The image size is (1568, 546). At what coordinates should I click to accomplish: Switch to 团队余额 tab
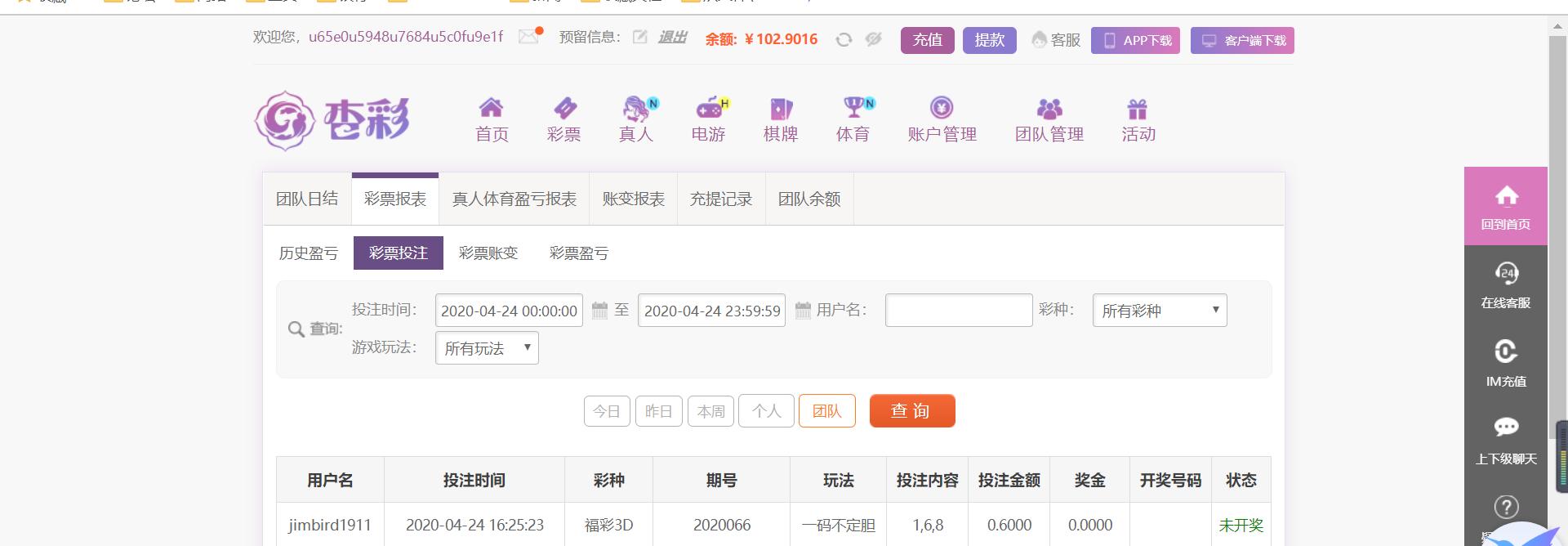pos(809,199)
